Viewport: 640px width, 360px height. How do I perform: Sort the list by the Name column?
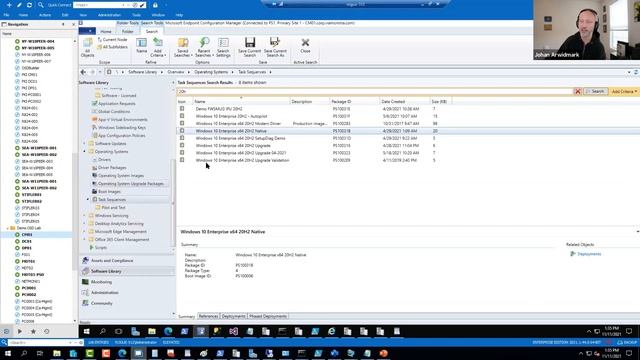[241, 101]
